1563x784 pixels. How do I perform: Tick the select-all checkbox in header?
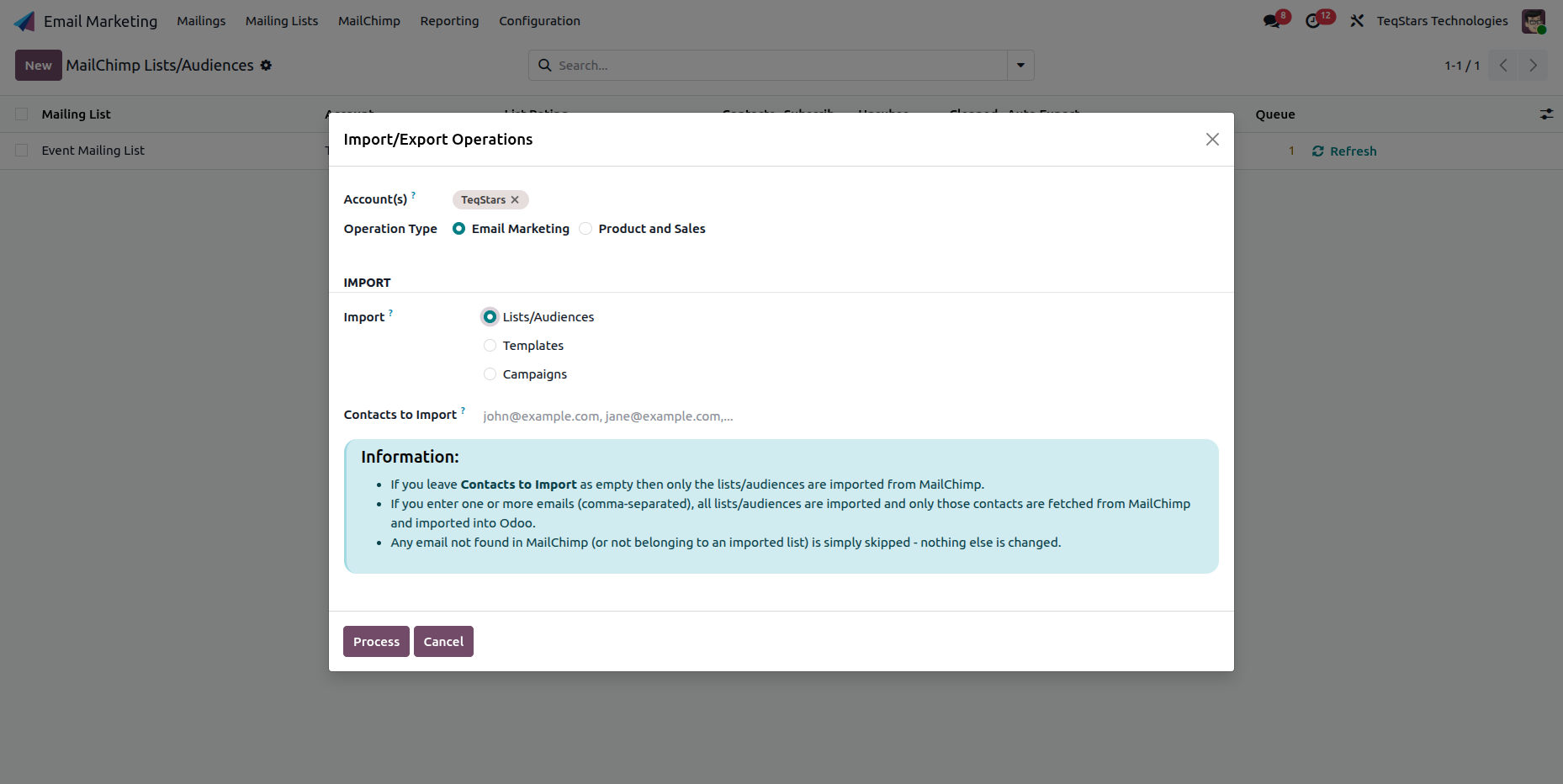22,114
